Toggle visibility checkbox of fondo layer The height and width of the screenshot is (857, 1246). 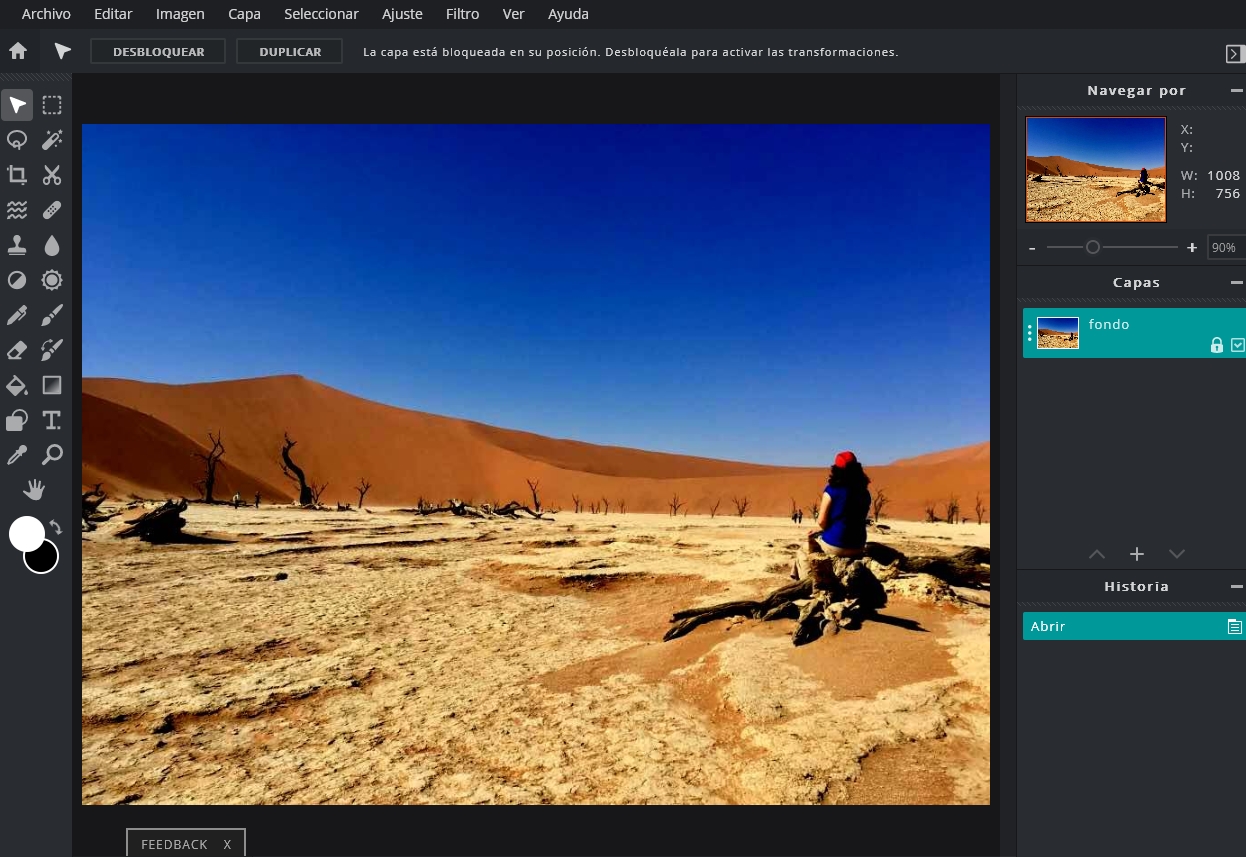pos(1238,345)
